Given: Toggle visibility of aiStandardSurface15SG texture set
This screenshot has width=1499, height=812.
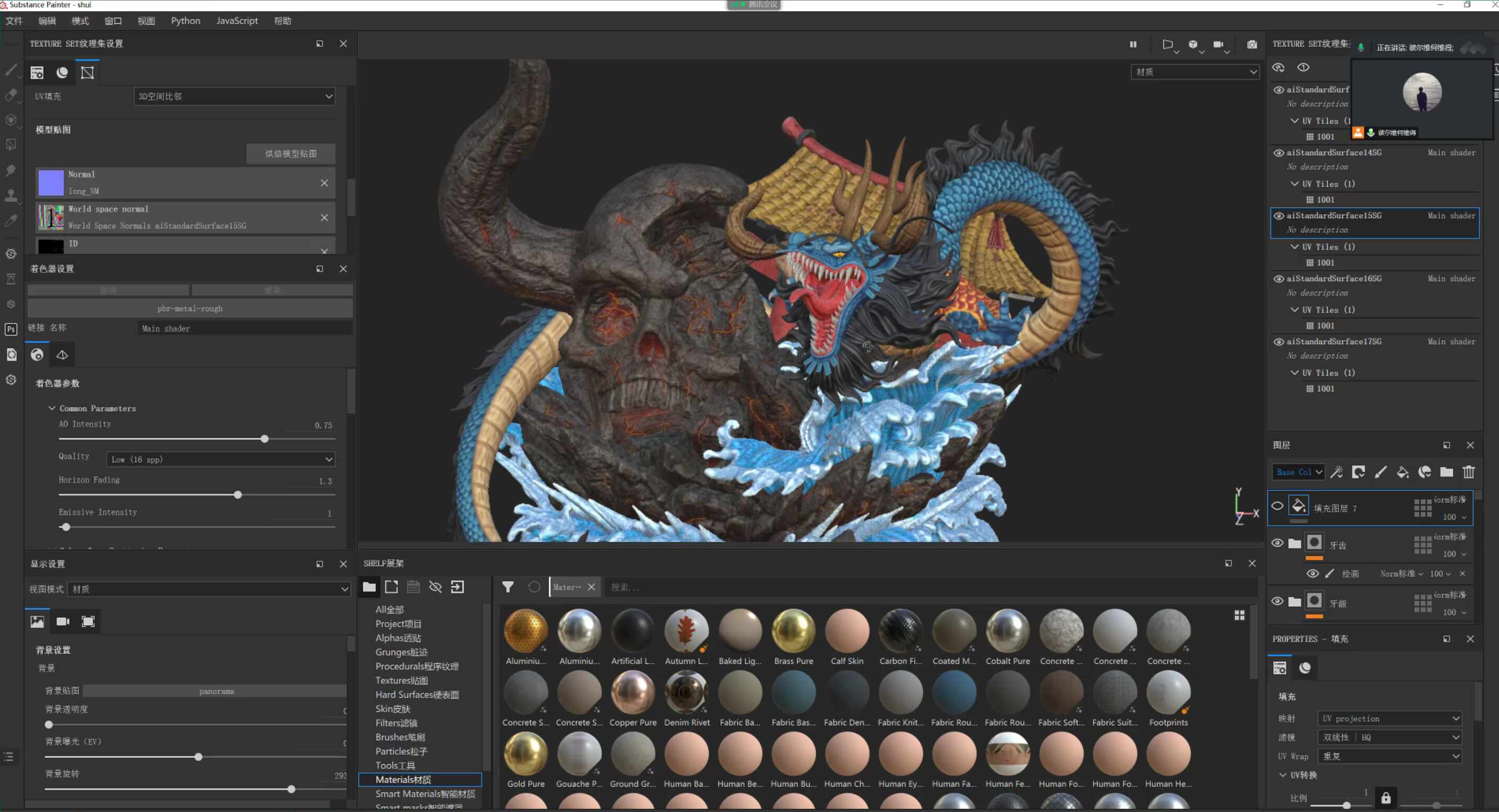Looking at the screenshot, I should [x=1279, y=216].
